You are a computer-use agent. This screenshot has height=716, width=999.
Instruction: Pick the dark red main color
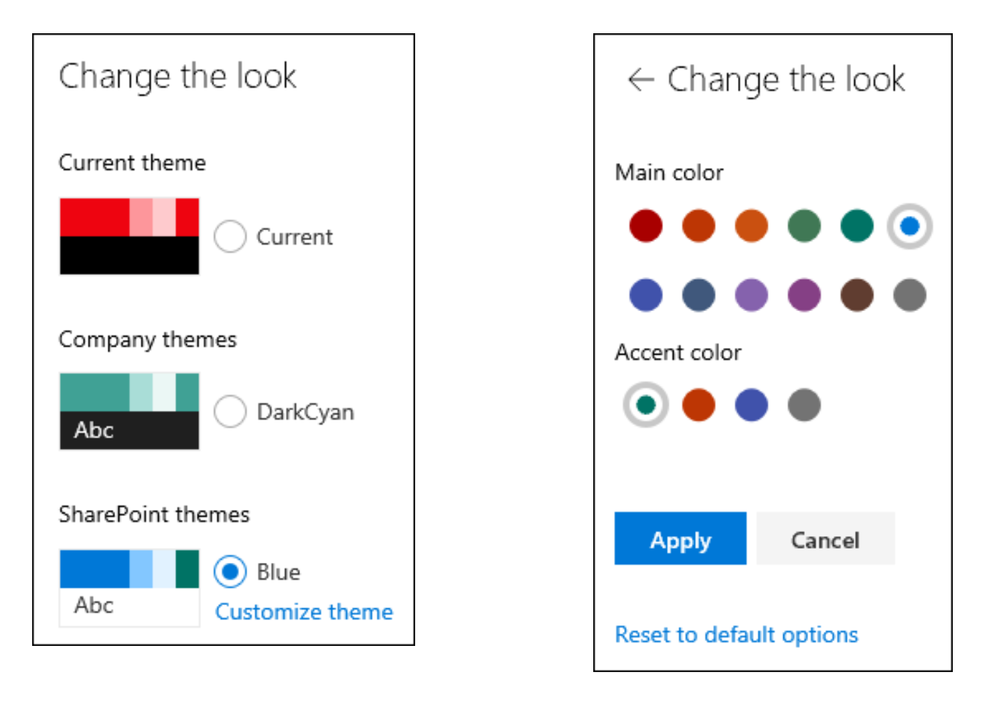[645, 226]
